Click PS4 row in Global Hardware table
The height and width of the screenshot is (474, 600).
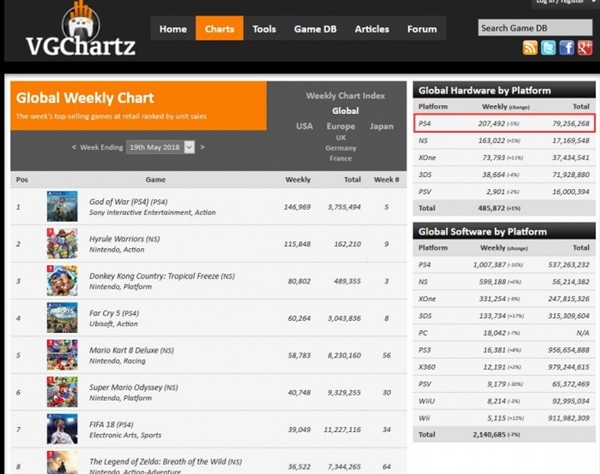point(504,123)
